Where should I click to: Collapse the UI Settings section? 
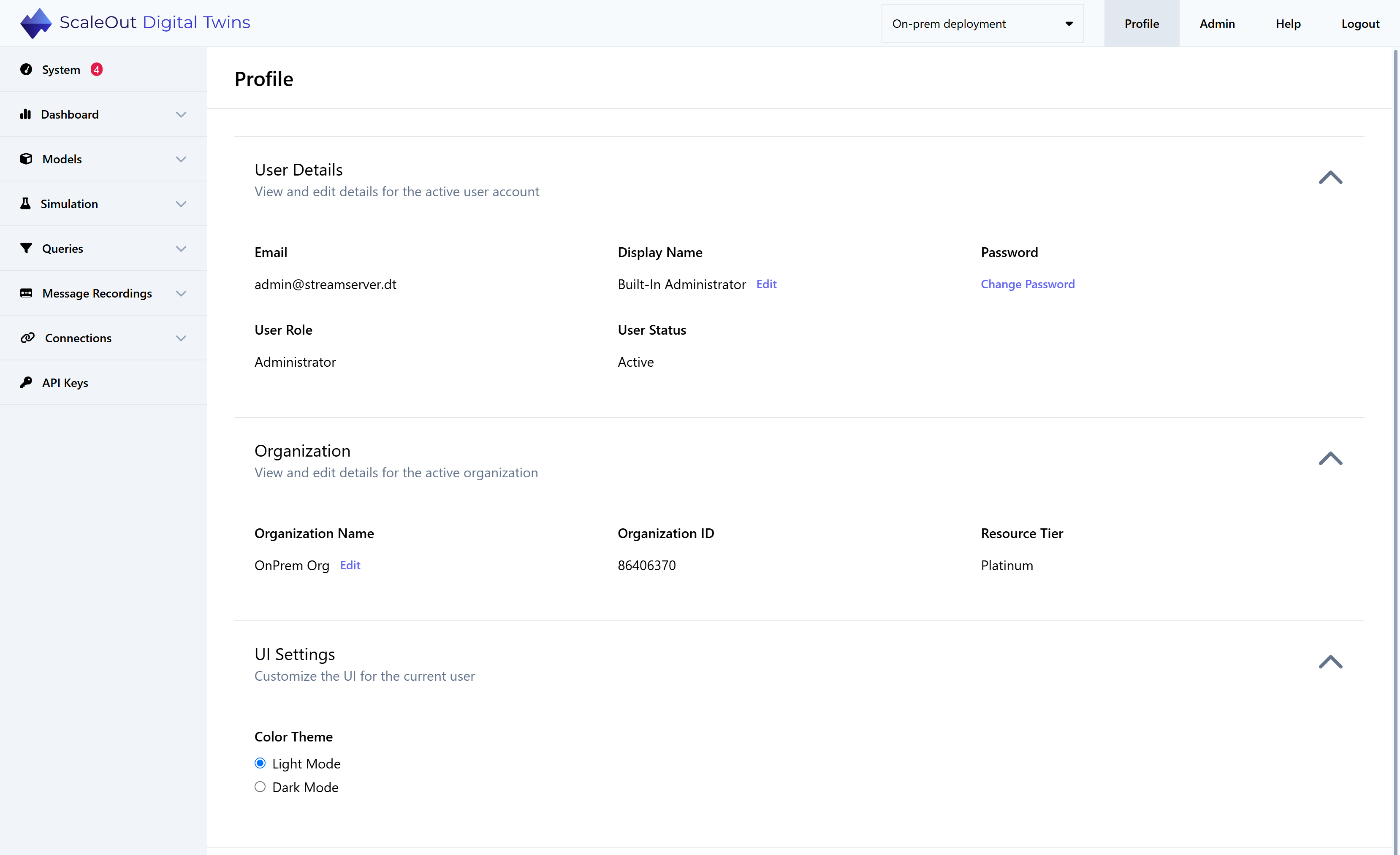(x=1330, y=662)
